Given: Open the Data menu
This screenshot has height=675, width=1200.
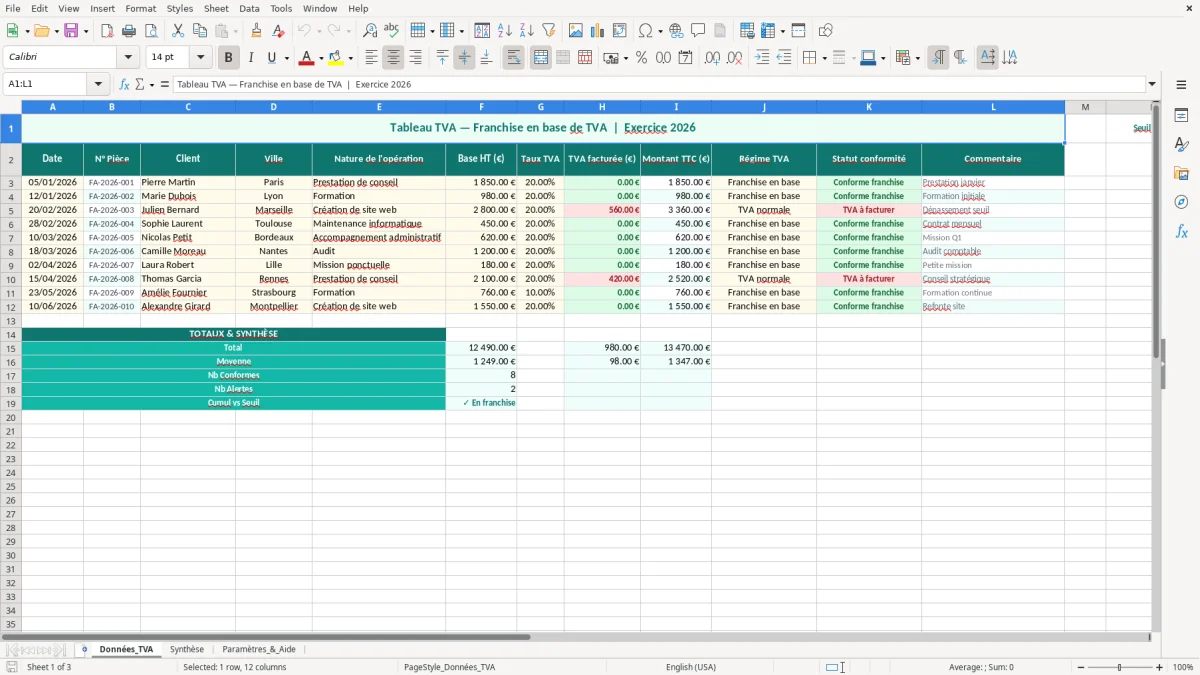Looking at the screenshot, I should (249, 8).
